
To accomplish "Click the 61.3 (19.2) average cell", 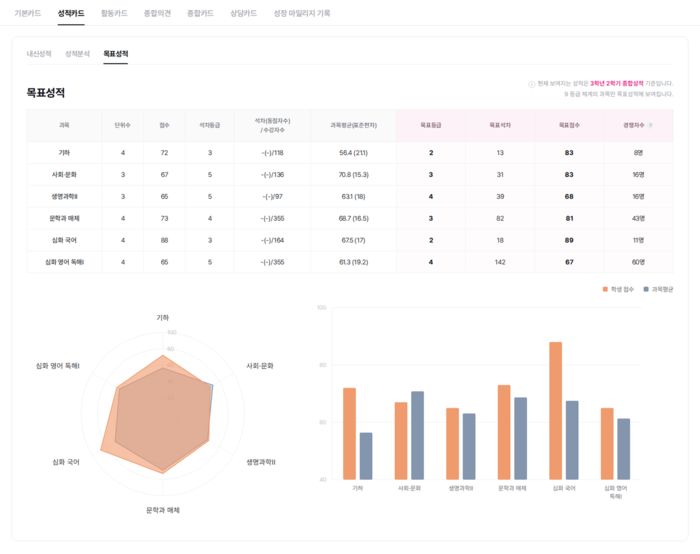I will (354, 262).
